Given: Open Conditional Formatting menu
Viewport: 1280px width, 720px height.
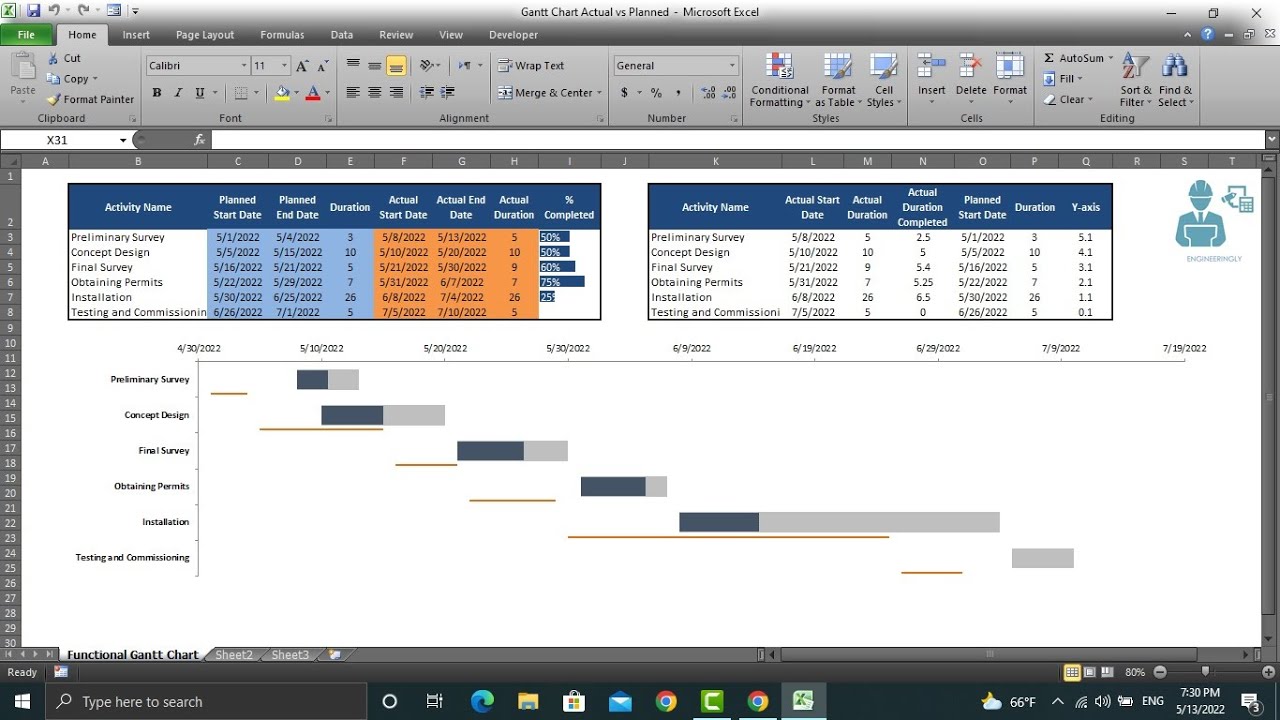Looking at the screenshot, I should click(780, 79).
